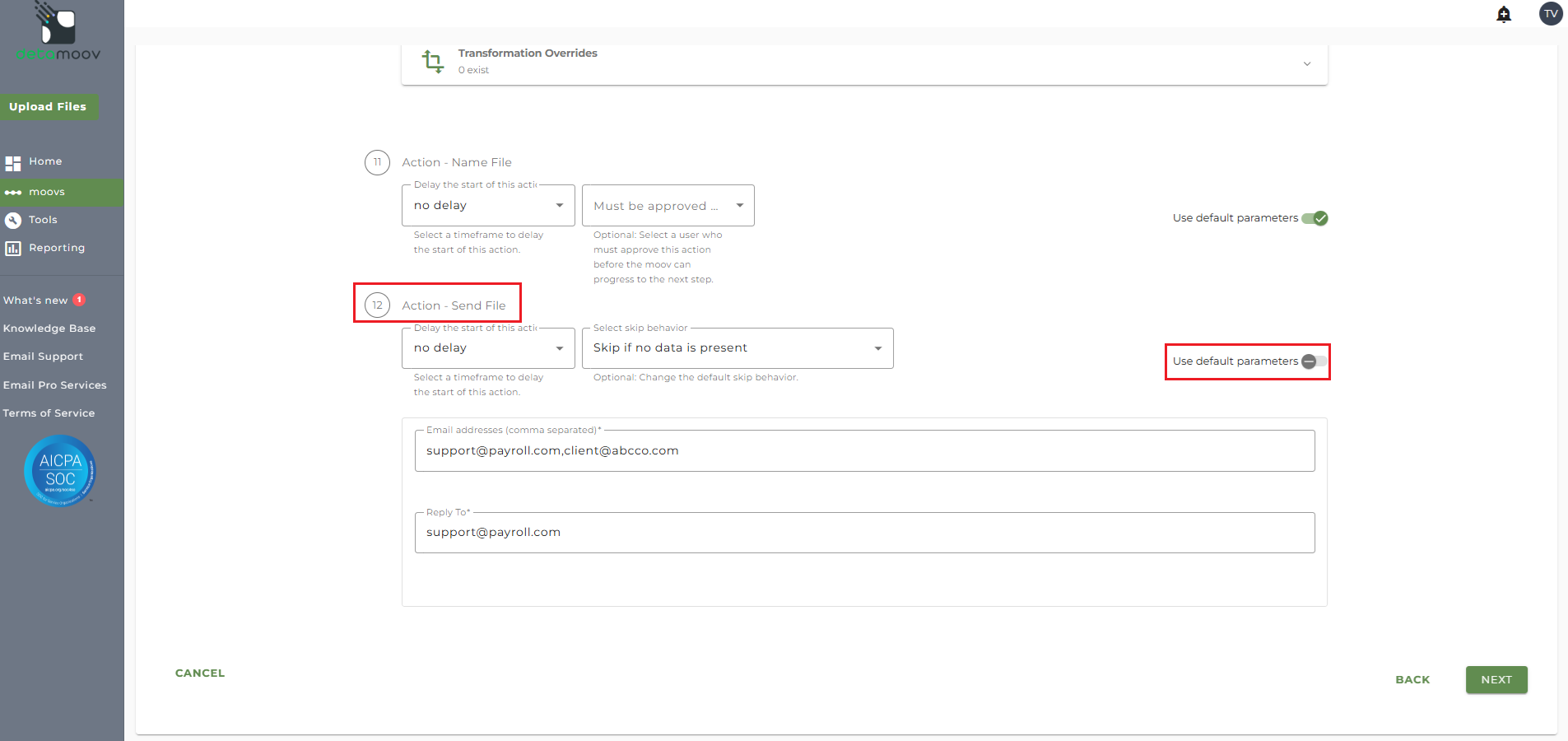Enable default parameters for Send File action
The image size is (1568, 741).
1314,361
